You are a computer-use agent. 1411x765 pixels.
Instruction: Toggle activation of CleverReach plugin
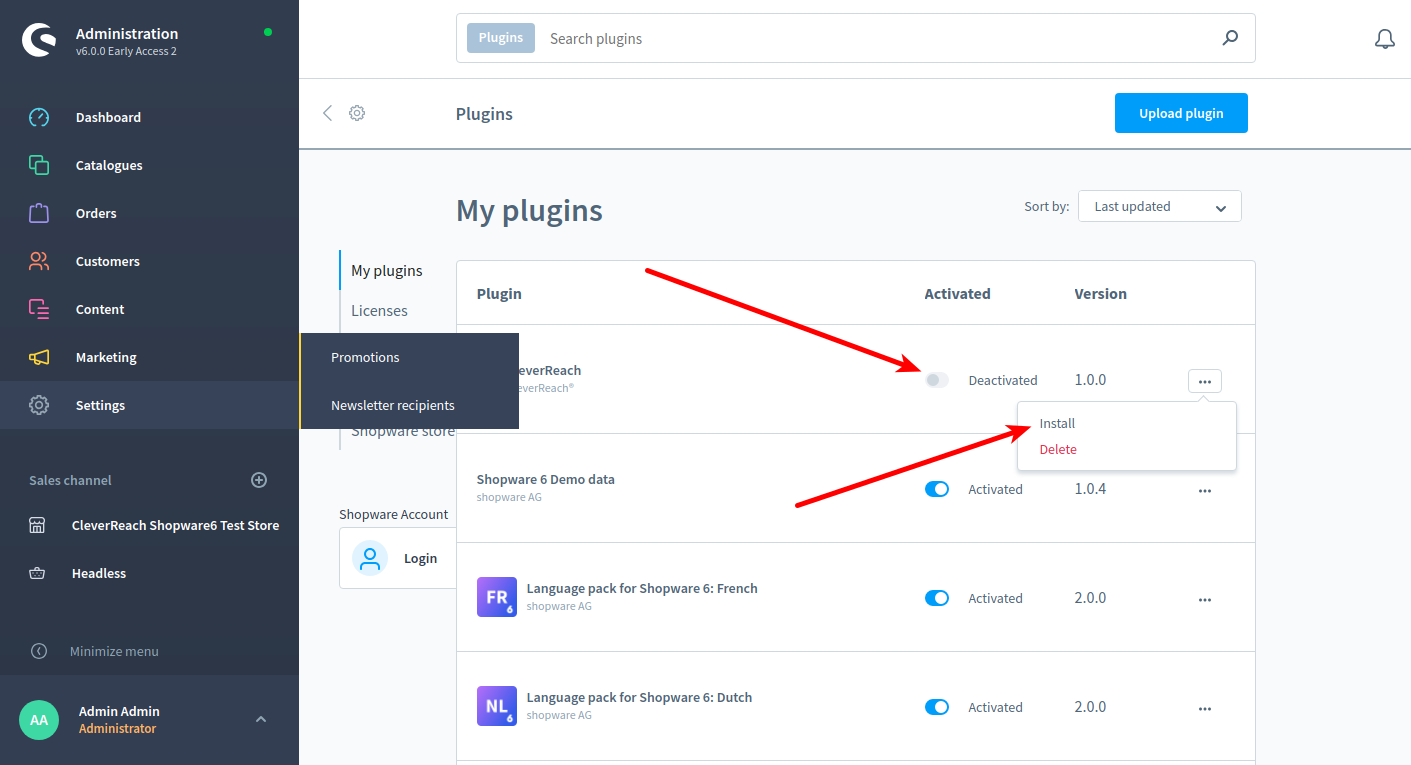(937, 380)
